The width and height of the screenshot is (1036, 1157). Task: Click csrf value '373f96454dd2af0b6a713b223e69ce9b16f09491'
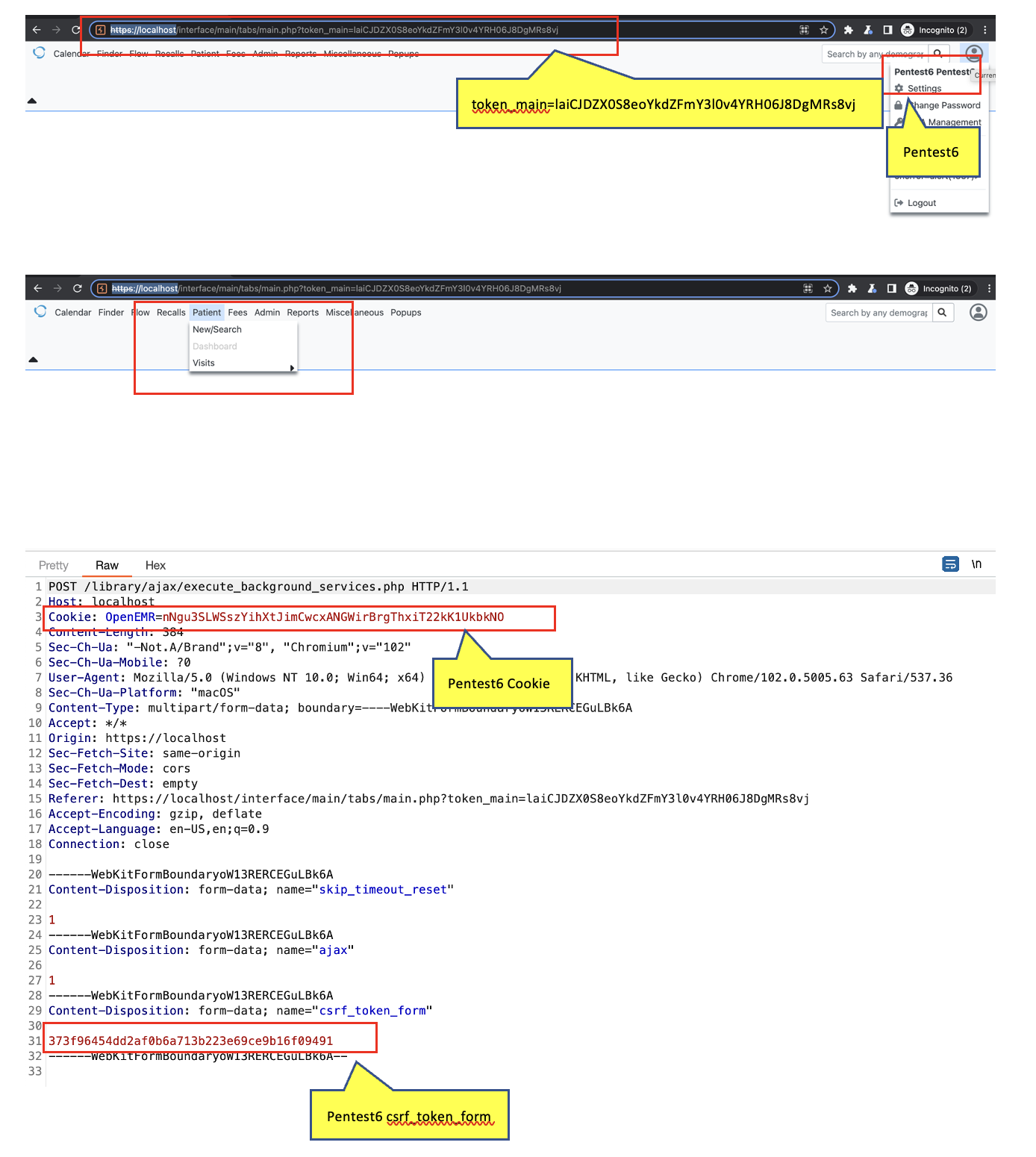[190, 1041]
